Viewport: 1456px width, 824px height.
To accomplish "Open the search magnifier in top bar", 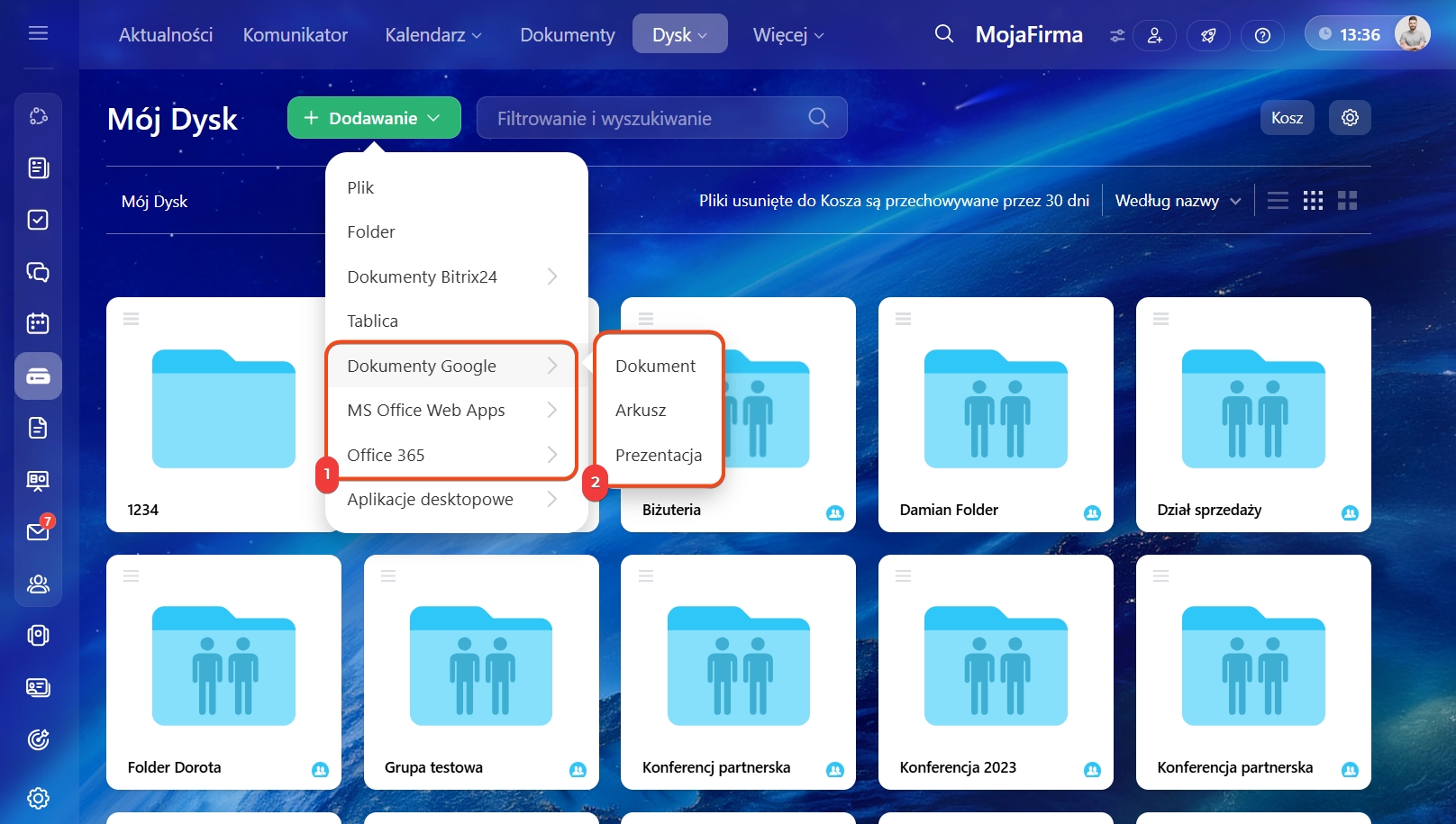I will coord(943,34).
